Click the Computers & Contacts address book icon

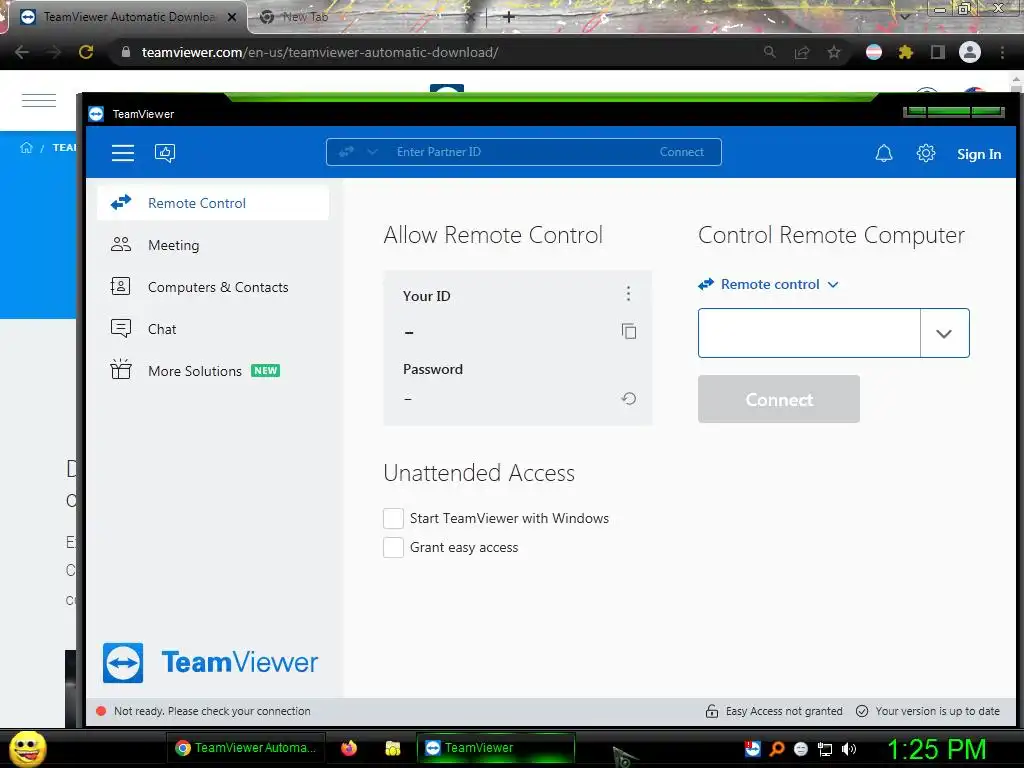(121, 286)
